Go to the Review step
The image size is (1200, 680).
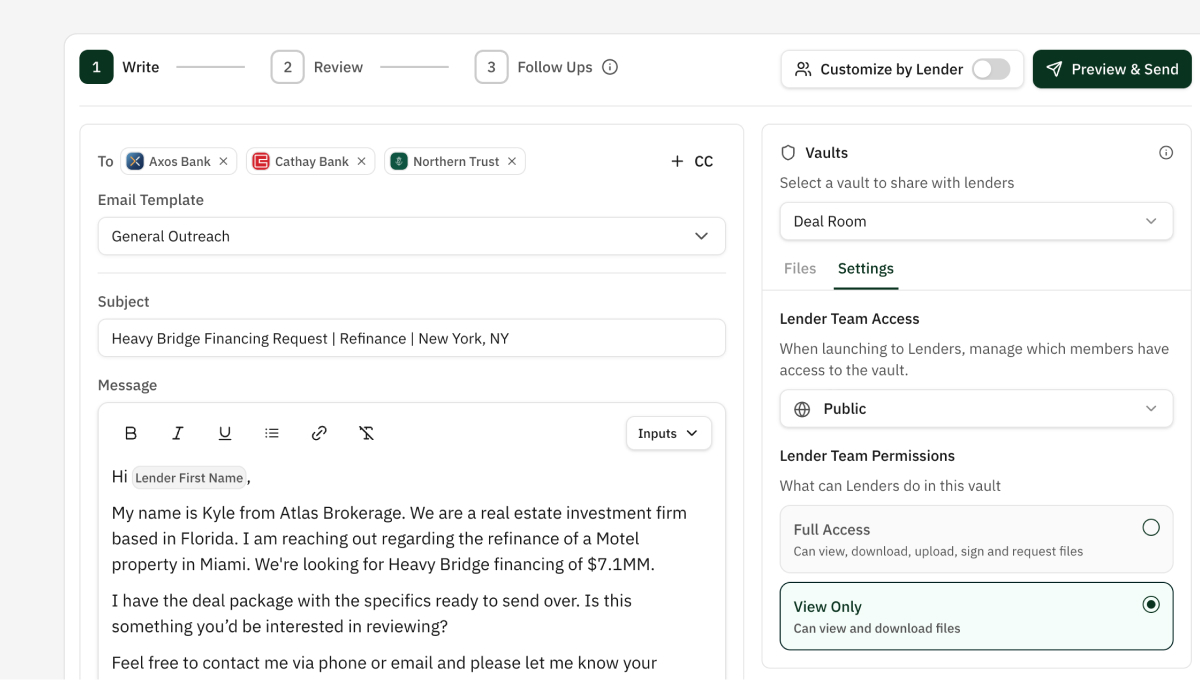(x=317, y=68)
